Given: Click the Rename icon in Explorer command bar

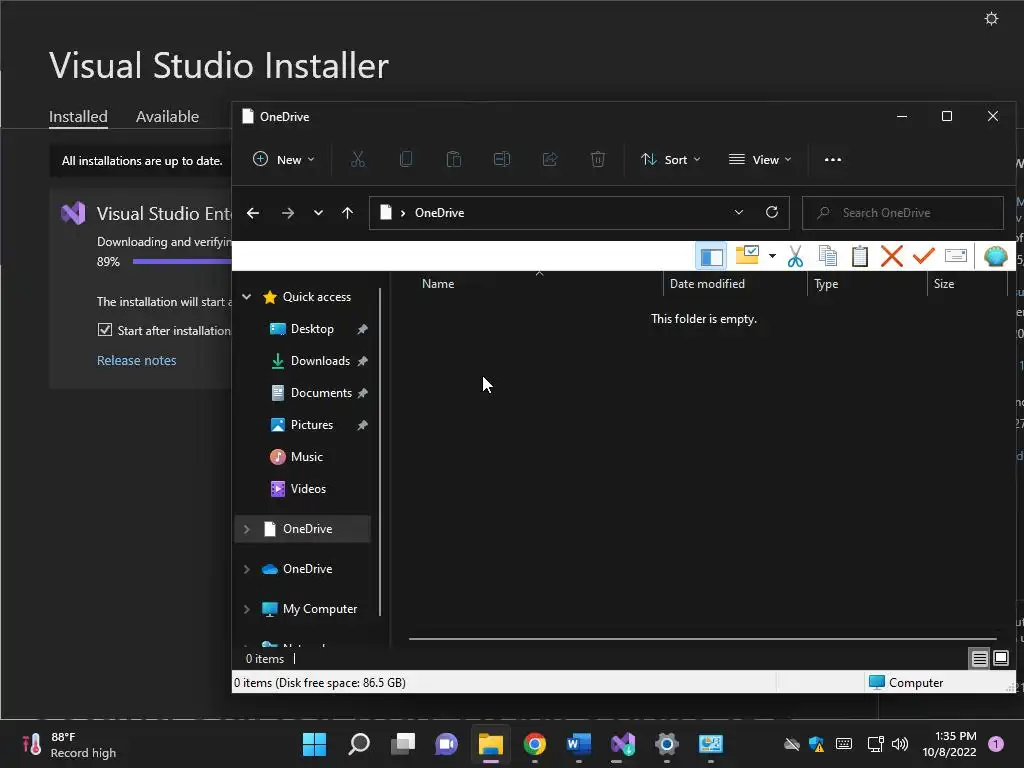Looking at the screenshot, I should pos(502,159).
